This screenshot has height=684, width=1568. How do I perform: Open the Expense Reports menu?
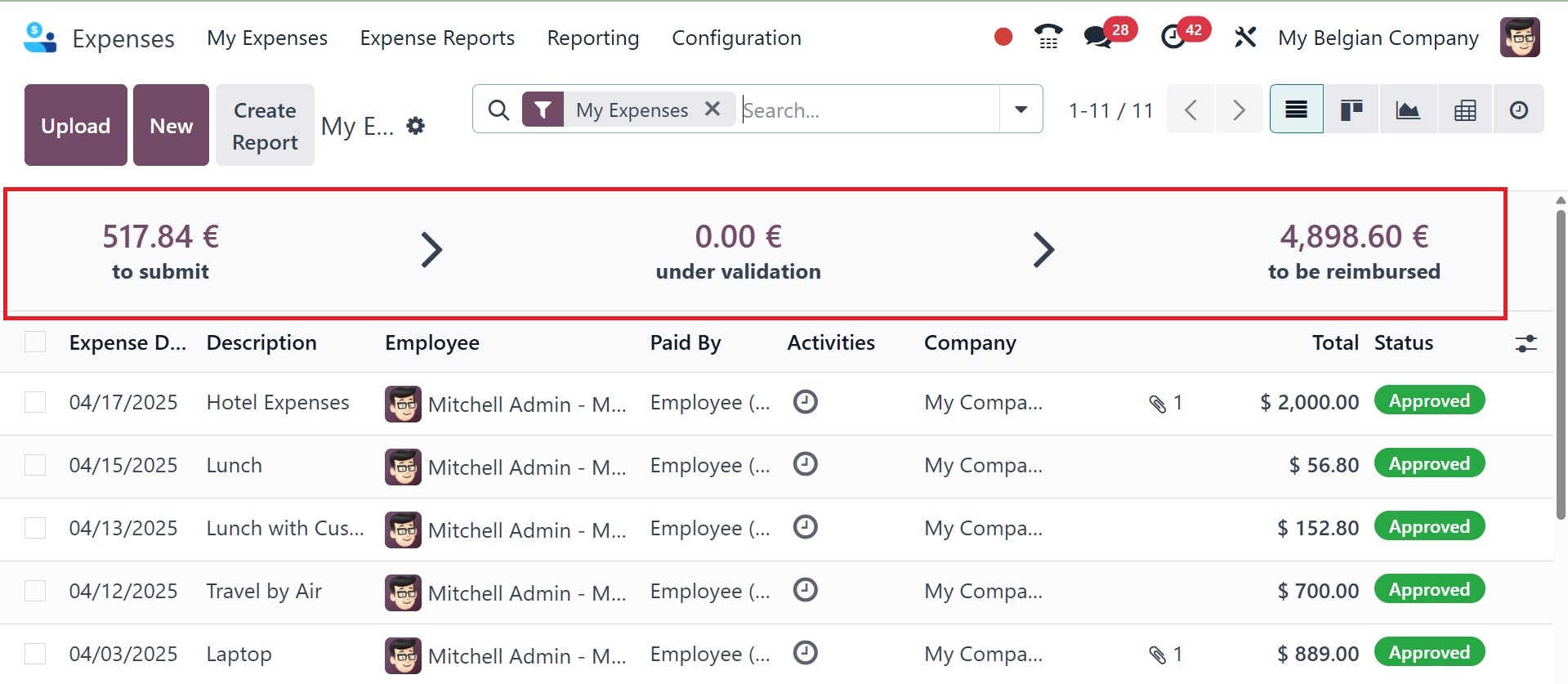pos(437,38)
